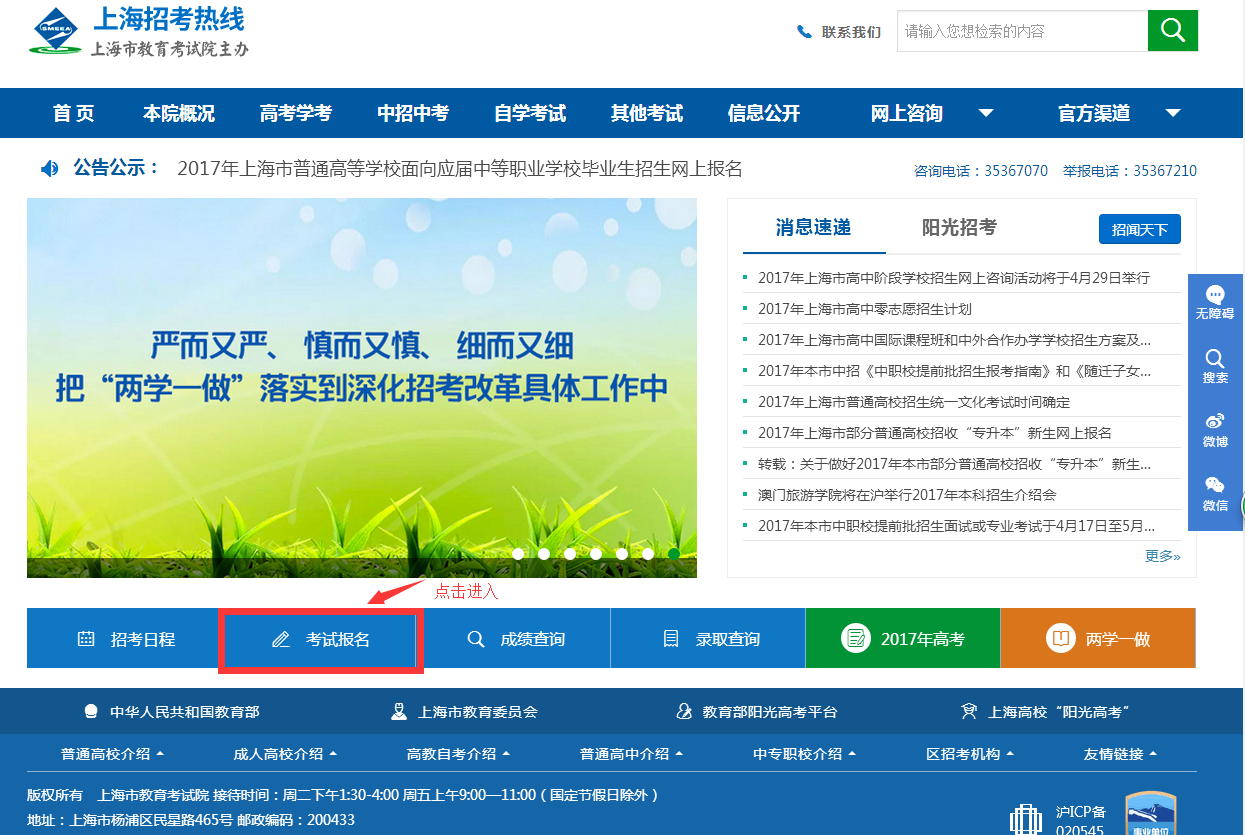1245x835 pixels.
Task: Open the 微信 WeChat sidebar icon
Action: pyautogui.click(x=1215, y=493)
